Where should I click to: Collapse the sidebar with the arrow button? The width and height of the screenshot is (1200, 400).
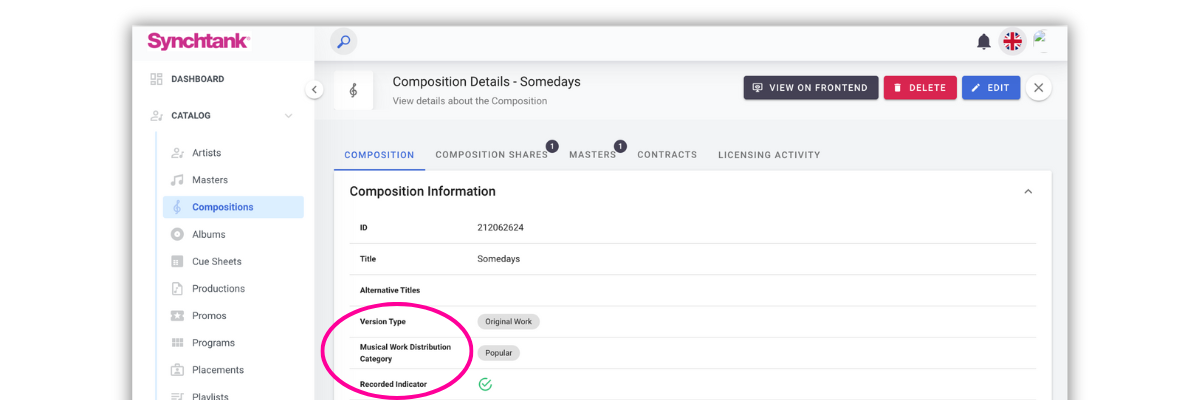[x=314, y=90]
